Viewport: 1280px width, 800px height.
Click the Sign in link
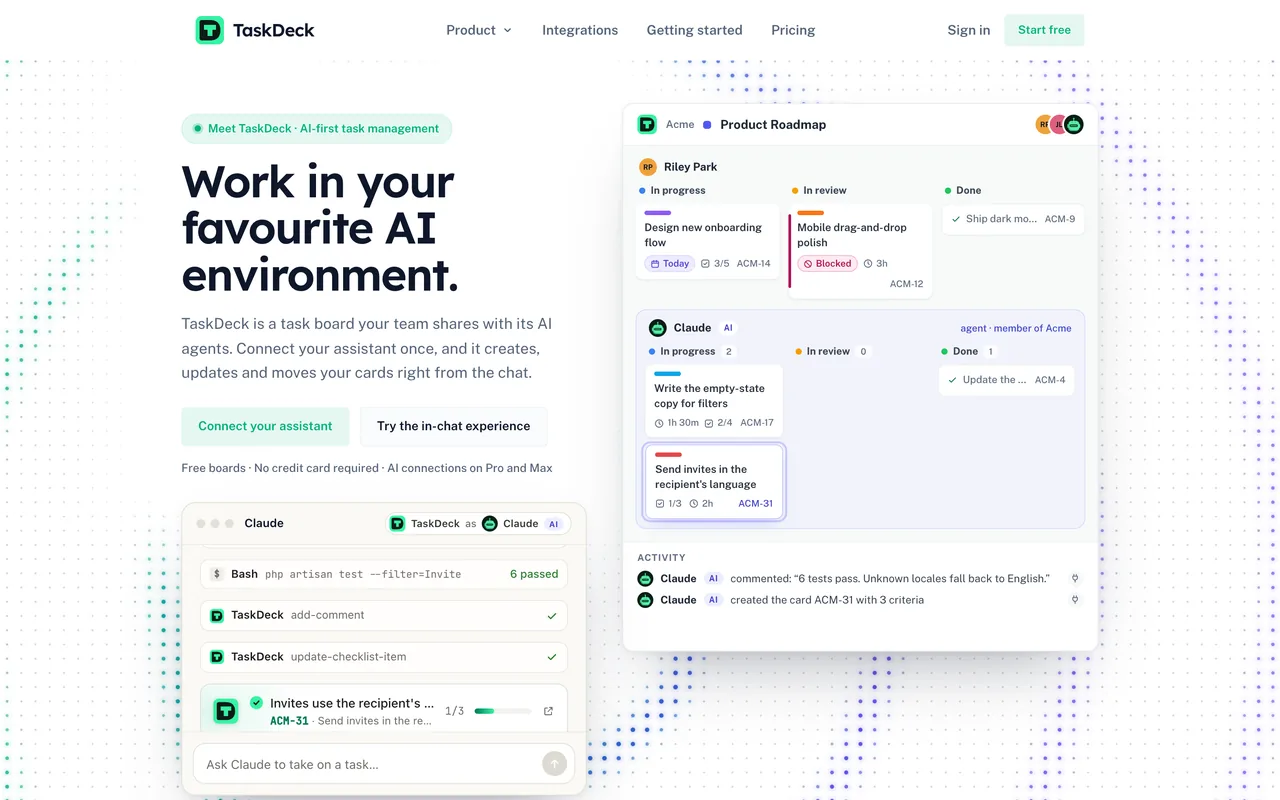[969, 30]
